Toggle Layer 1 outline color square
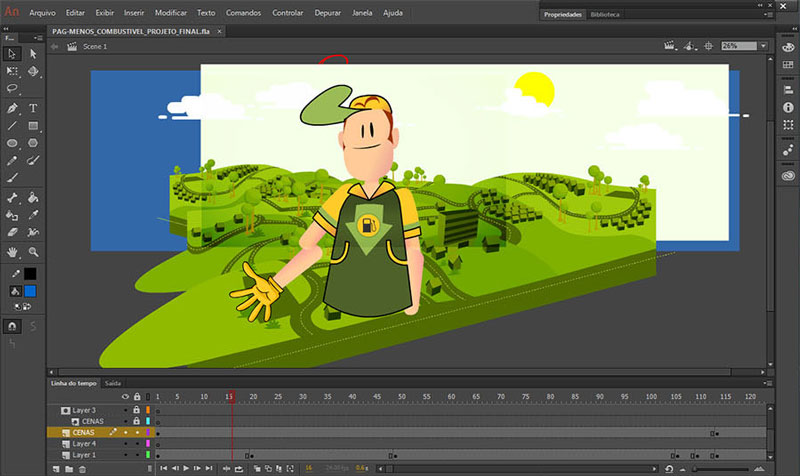The image size is (800, 476). (x=148, y=455)
